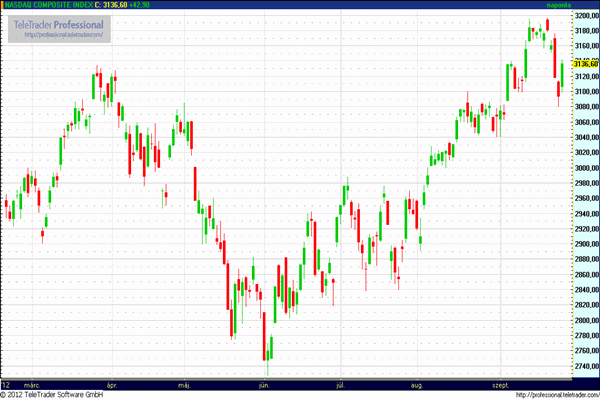
Task: Select the 'máj.' month on time axis
Action: click(x=184, y=384)
